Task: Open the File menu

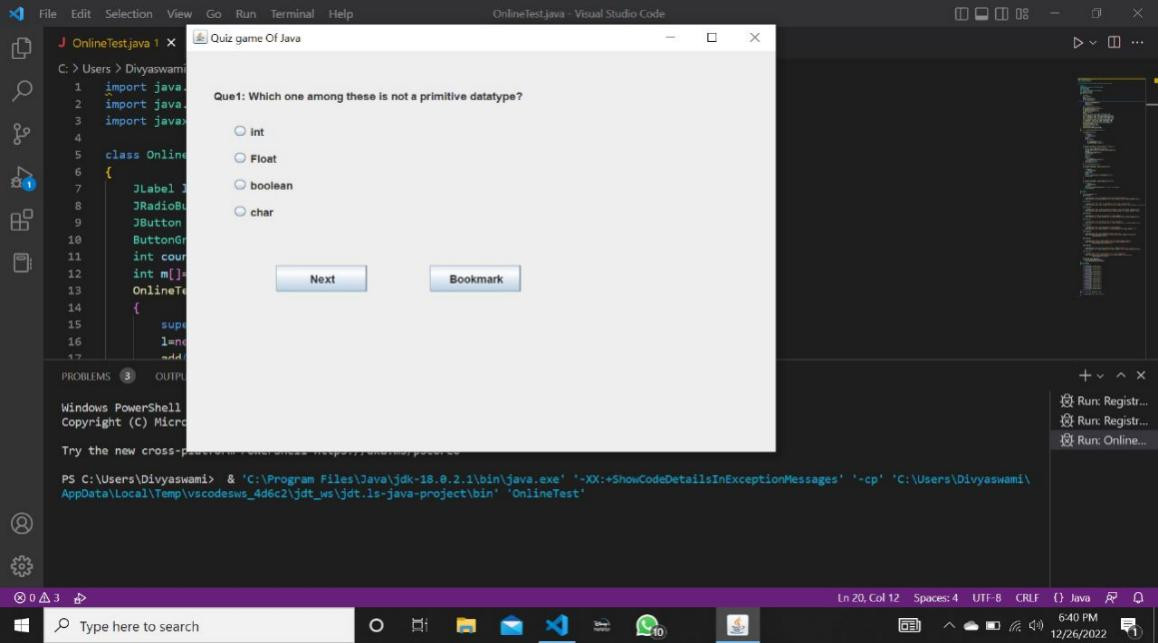Action: [x=47, y=13]
